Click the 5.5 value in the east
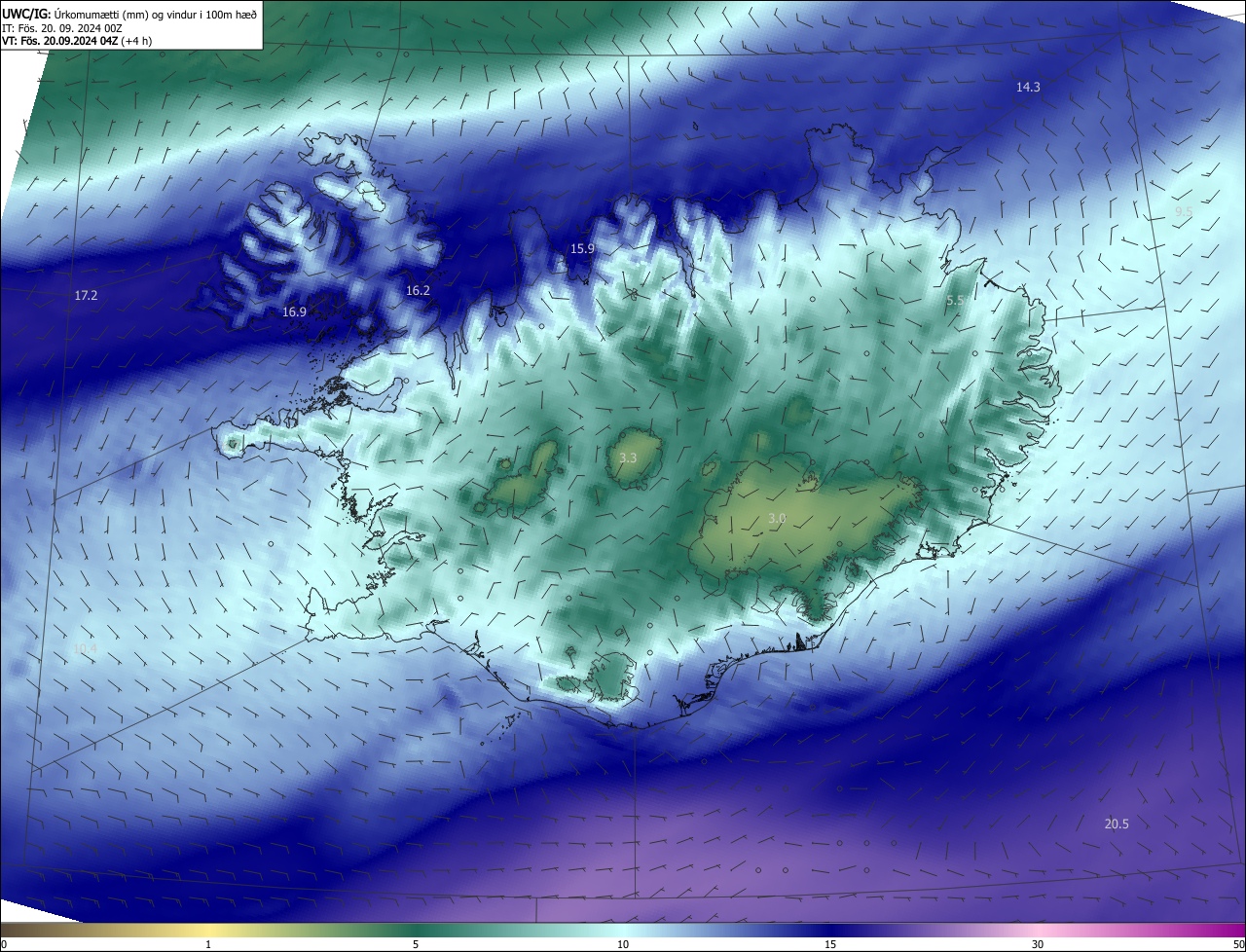Image resolution: width=1246 pixels, height=952 pixels. click(955, 302)
